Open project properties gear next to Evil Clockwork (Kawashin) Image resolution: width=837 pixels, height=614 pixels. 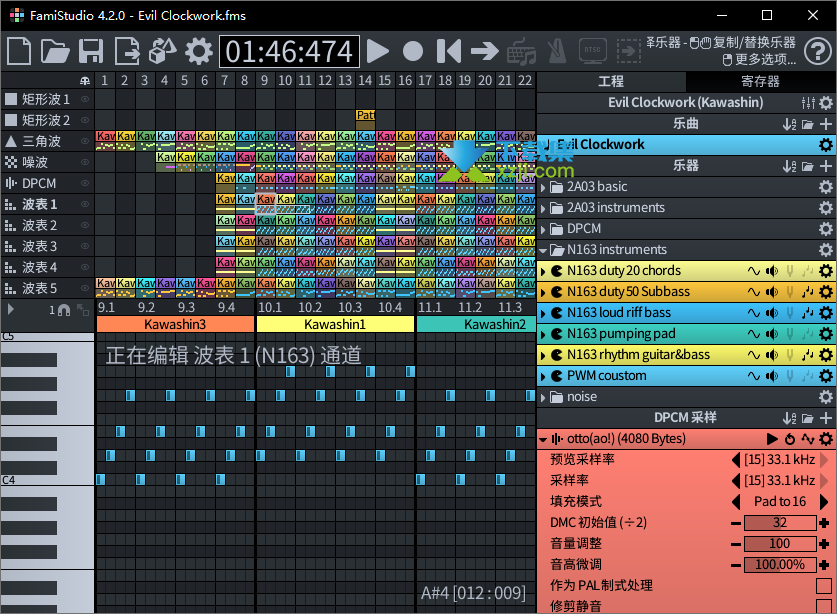826,103
